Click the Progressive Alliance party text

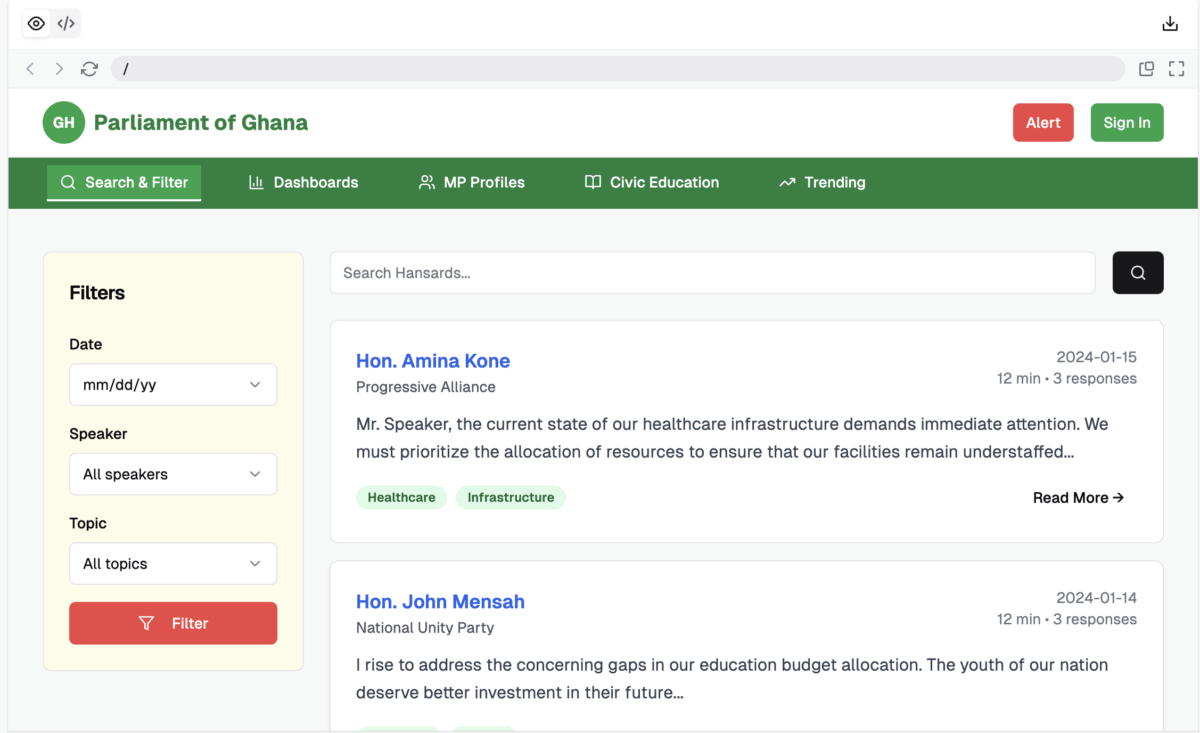pos(426,387)
